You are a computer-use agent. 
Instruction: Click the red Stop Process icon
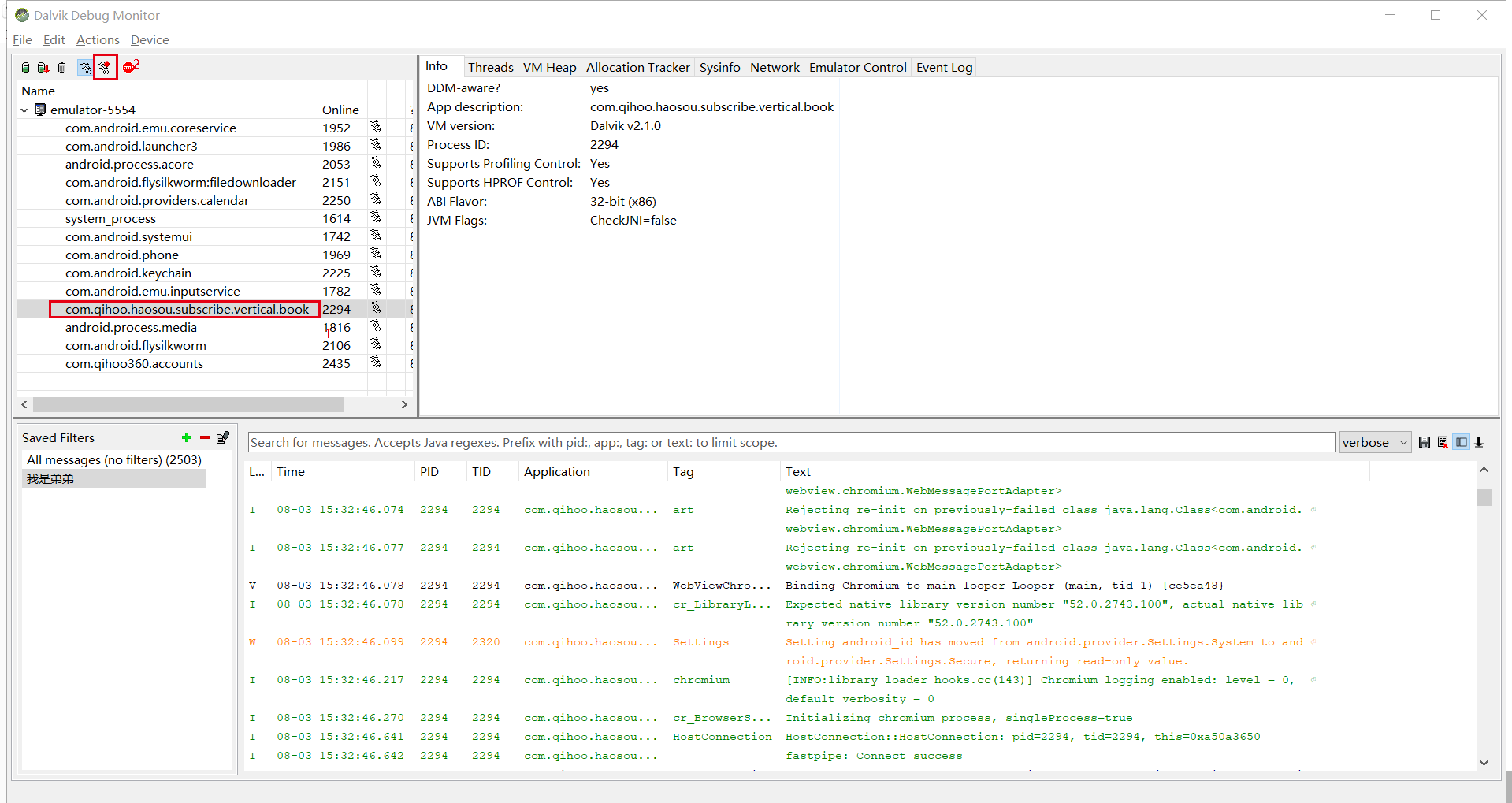(131, 66)
